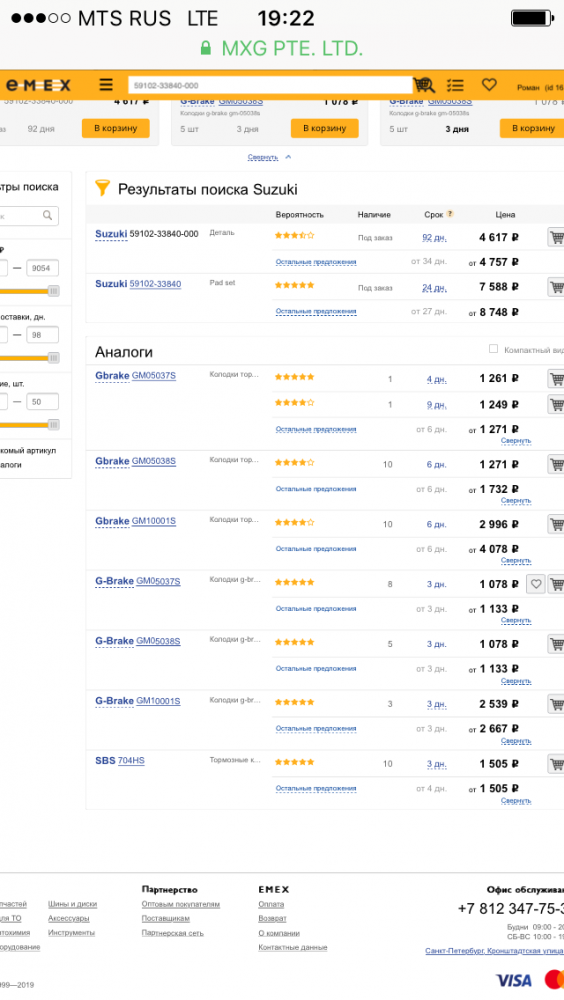Open Возврат footer link
Screen dimensions: 564x1000
click(272, 918)
